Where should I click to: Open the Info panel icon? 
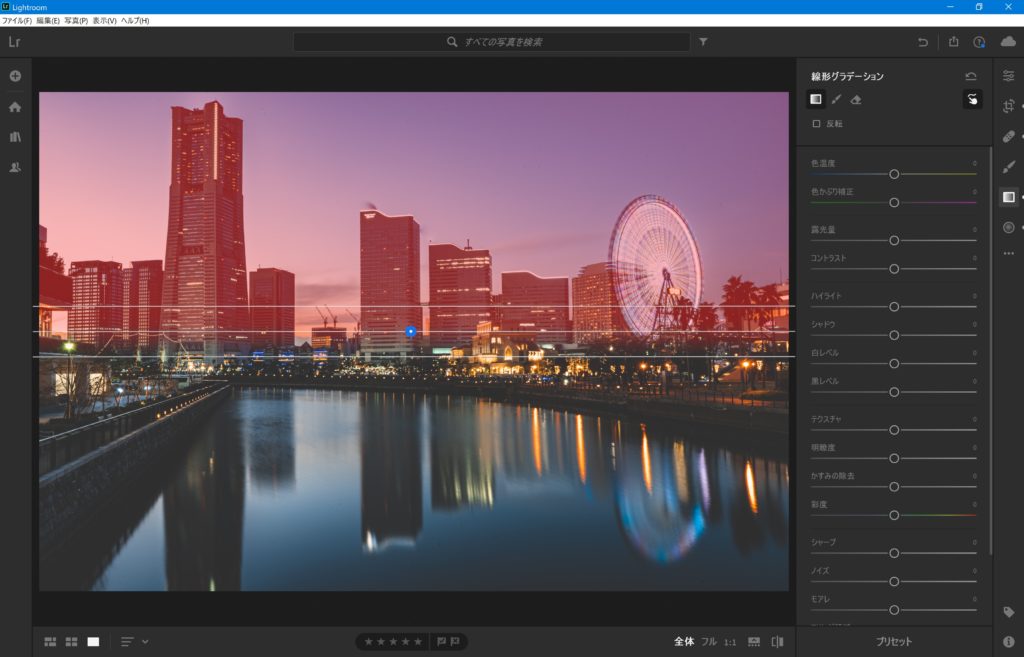(1008, 642)
